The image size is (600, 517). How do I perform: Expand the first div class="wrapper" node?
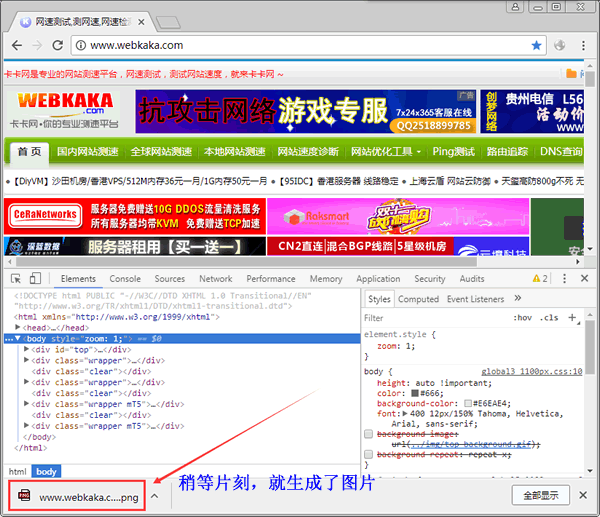pyautogui.click(x=26, y=360)
